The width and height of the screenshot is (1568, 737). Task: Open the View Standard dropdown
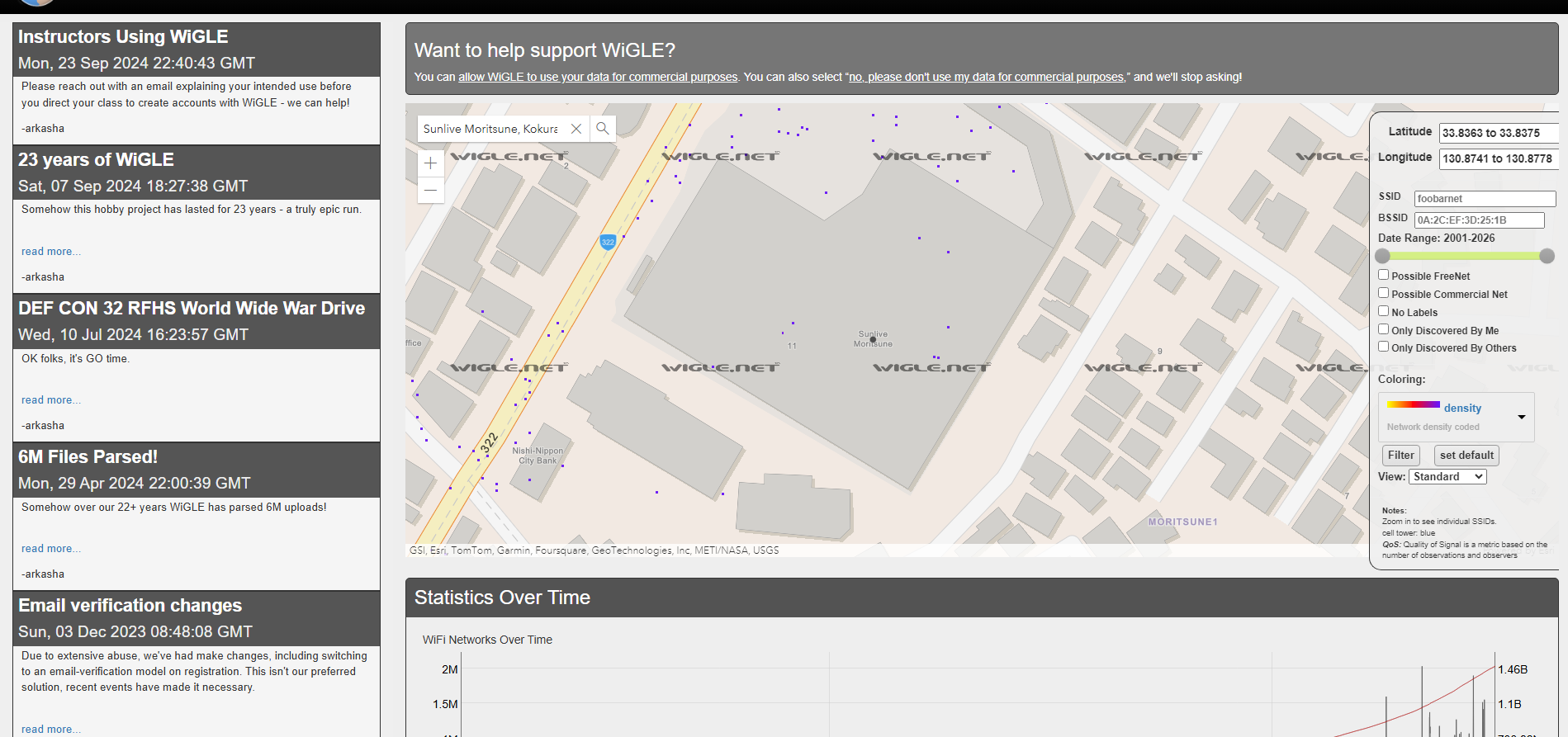(1447, 477)
